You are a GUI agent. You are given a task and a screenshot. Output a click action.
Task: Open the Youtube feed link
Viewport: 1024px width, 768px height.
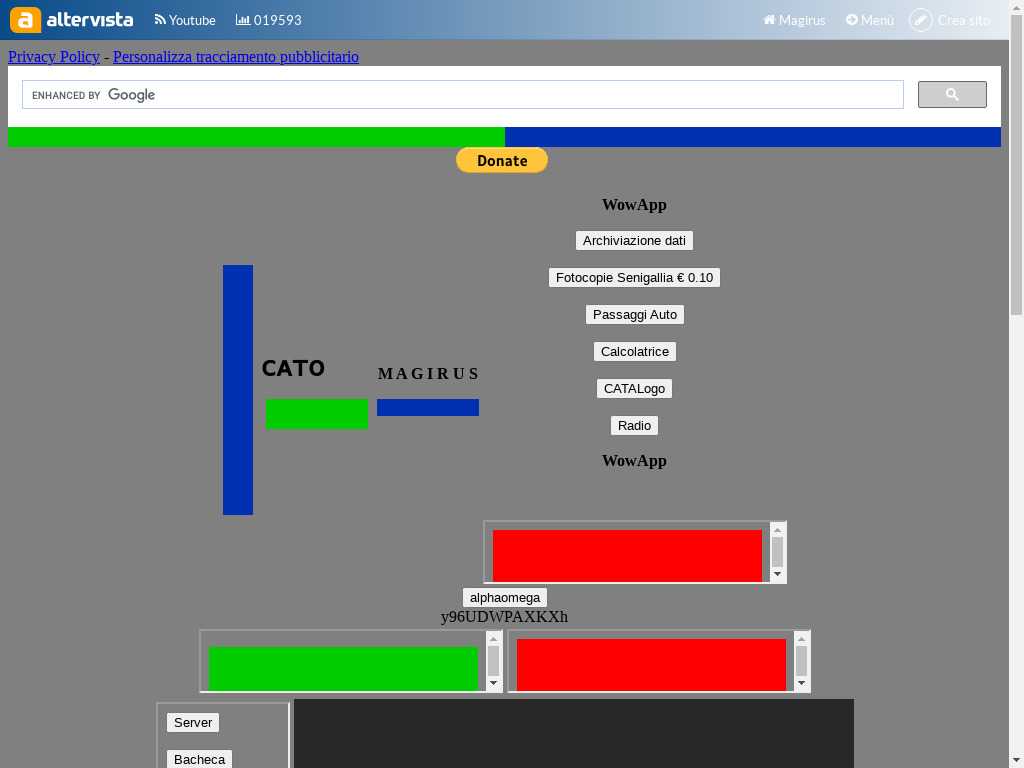185,20
